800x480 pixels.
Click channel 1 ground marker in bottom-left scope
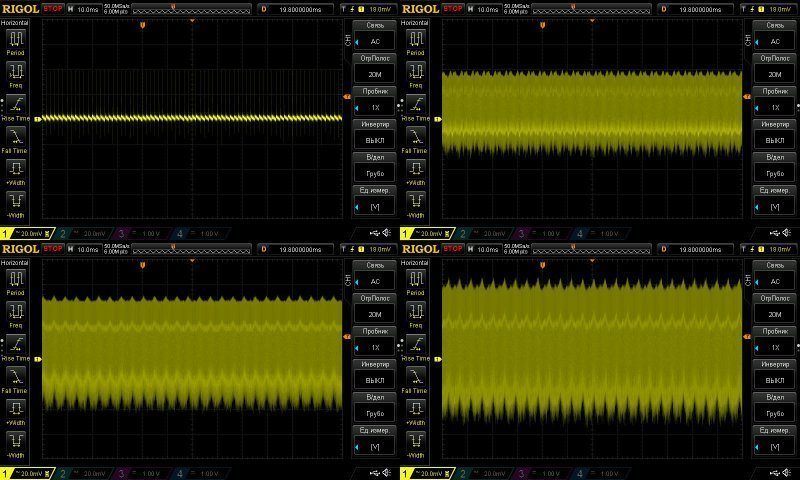pos(38,359)
